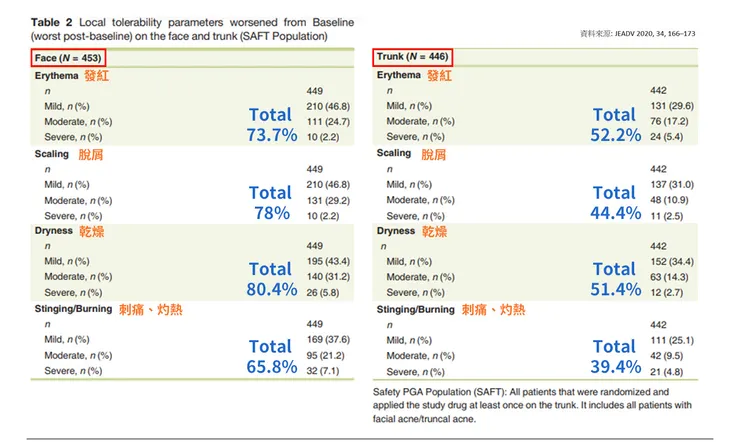Click the Face (N = 453) header
Image resolution: width=740 pixels, height=442 pixels.
pos(69,59)
